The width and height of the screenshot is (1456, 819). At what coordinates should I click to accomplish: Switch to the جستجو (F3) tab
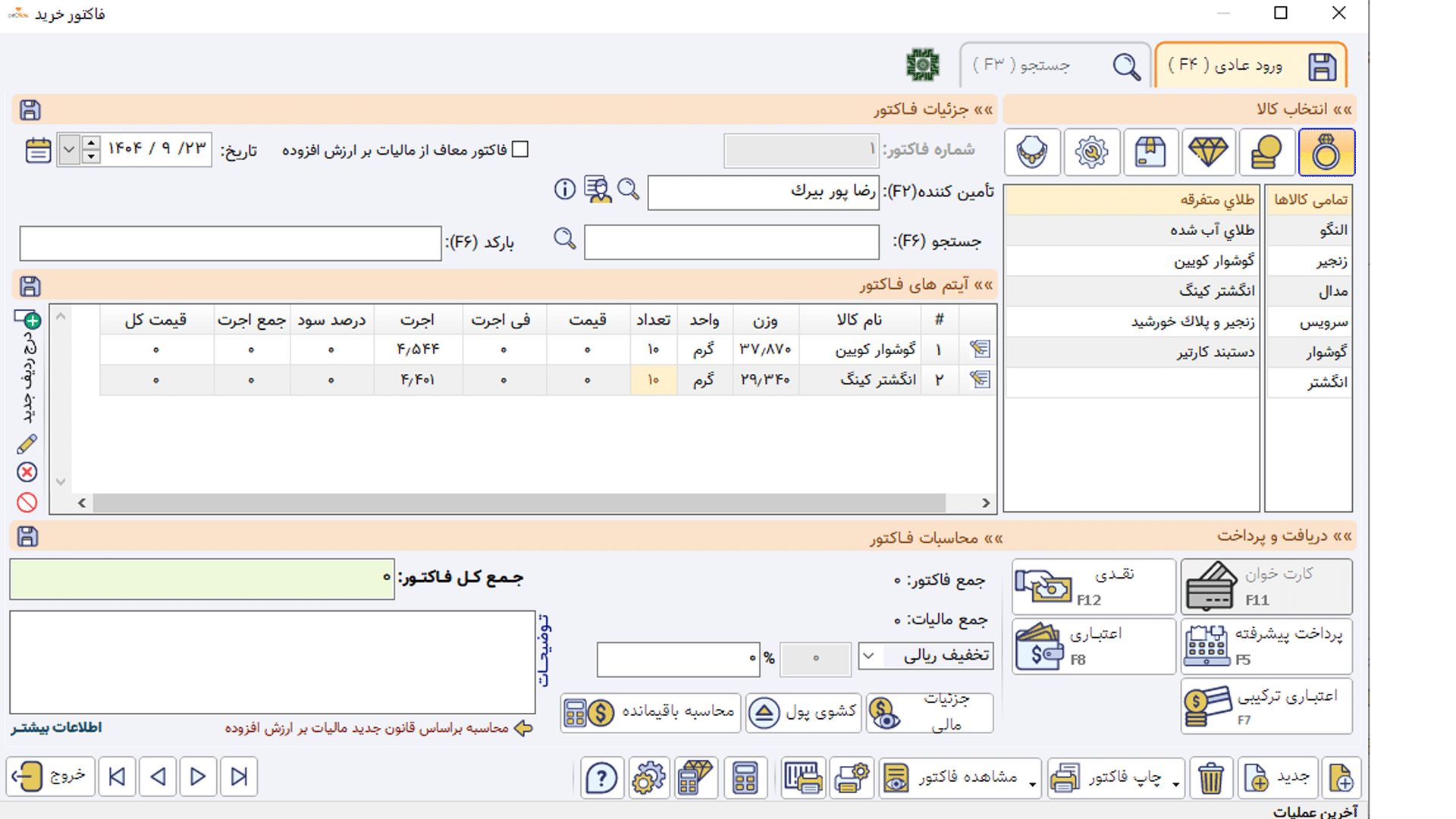point(1055,65)
